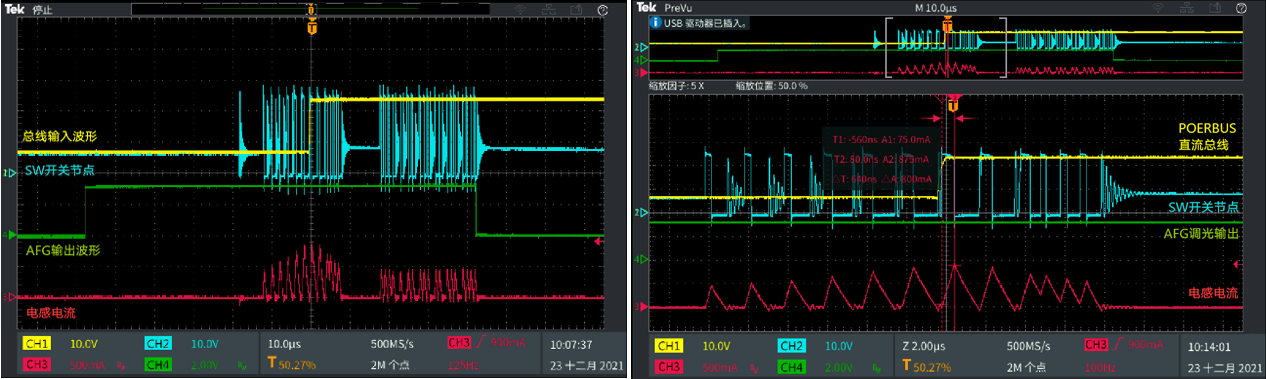1266x379 pixels.
Task: Click the trigger level arrow on left scope
Action: click(599, 241)
